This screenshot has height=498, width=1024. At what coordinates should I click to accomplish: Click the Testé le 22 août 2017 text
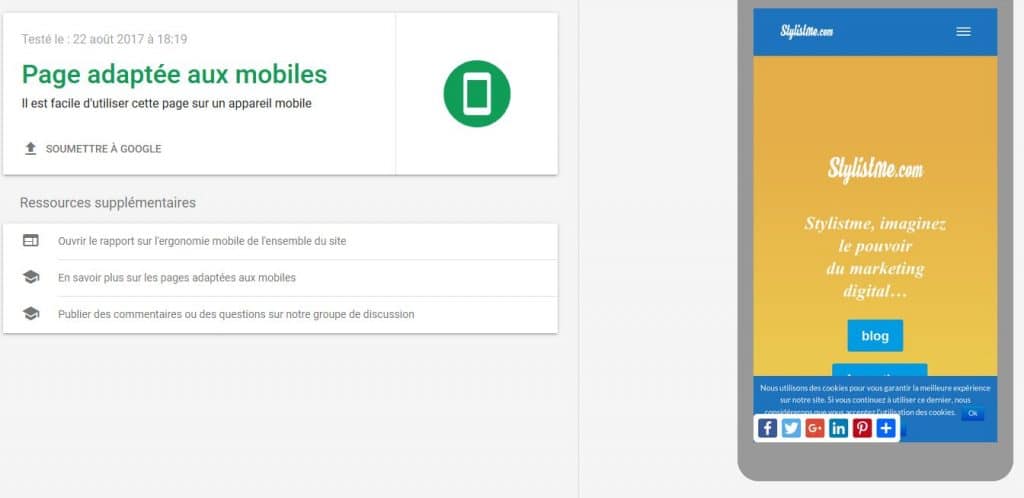[x=104, y=39]
